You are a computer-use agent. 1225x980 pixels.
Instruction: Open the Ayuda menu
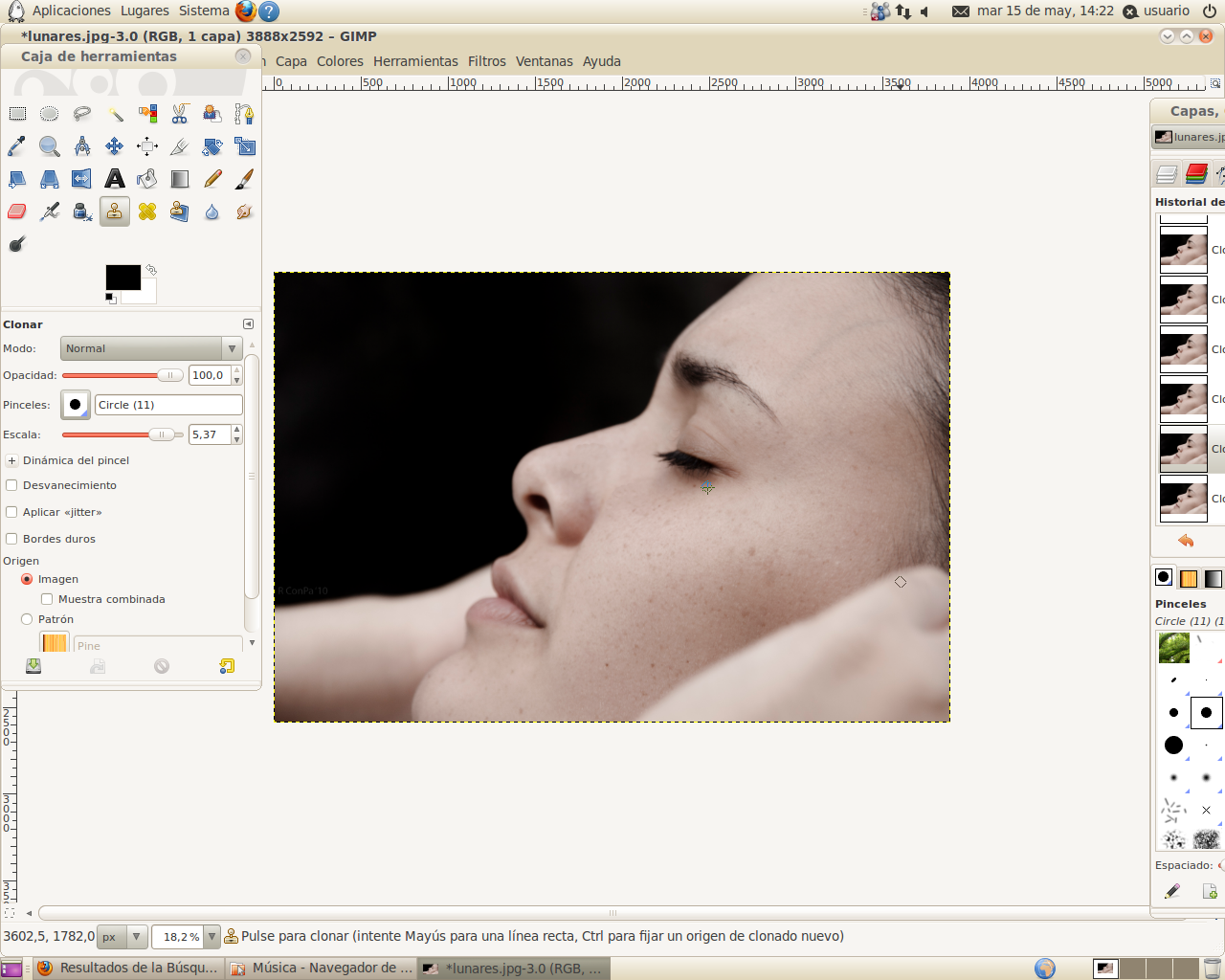point(601,61)
